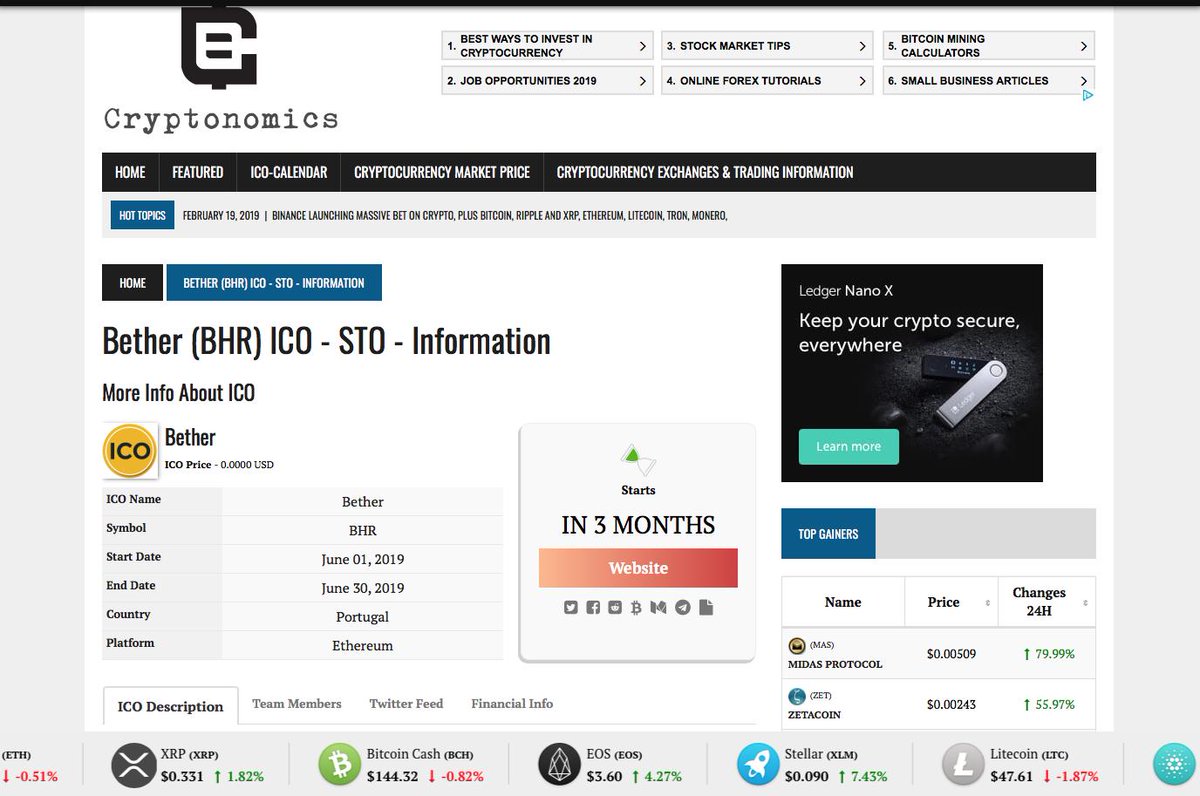The image size is (1200, 796).
Task: Click the Website button
Action: [638, 568]
